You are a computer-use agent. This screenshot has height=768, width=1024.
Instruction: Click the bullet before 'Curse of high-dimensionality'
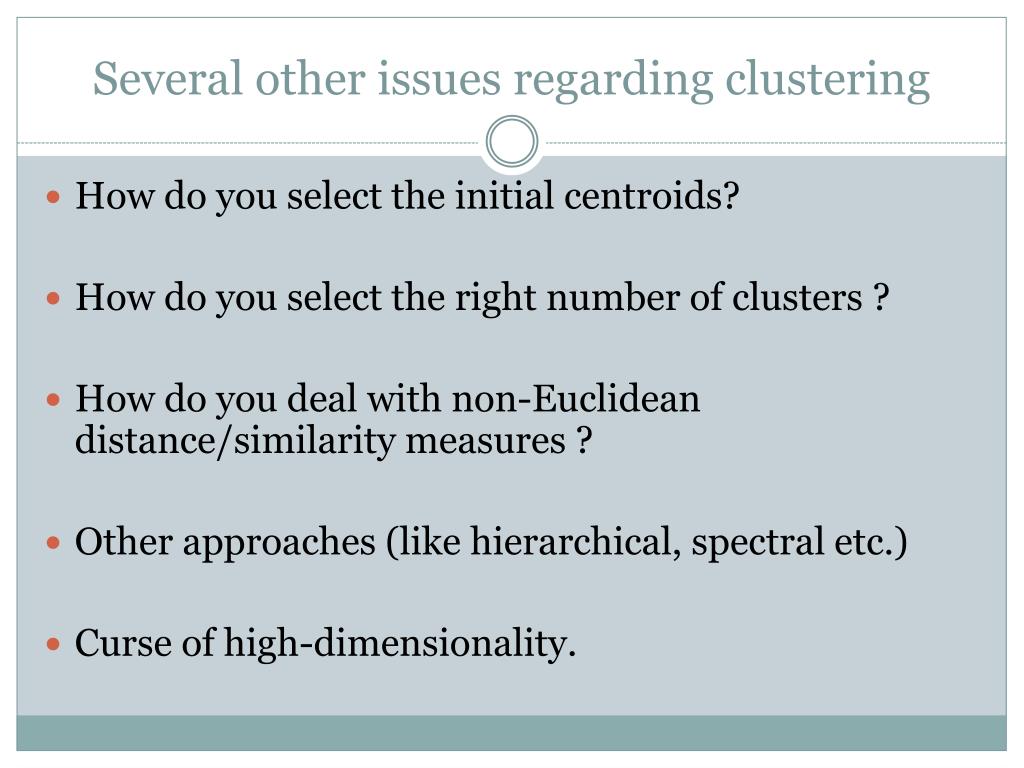tap(54, 645)
